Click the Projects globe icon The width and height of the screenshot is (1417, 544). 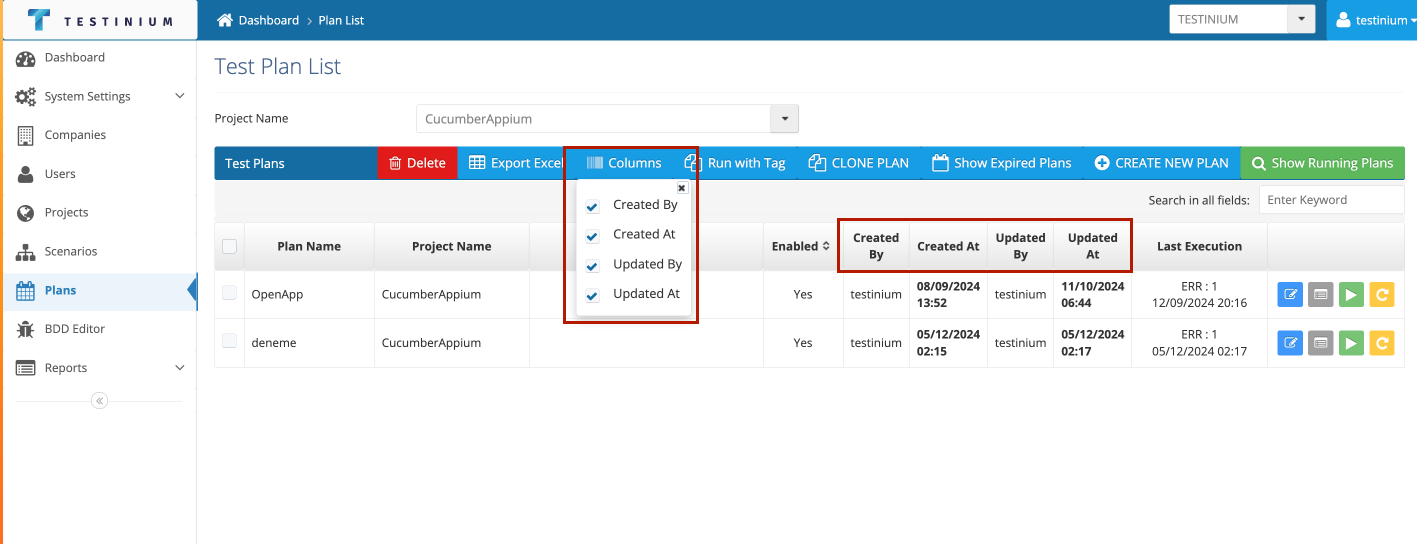pos(26,213)
